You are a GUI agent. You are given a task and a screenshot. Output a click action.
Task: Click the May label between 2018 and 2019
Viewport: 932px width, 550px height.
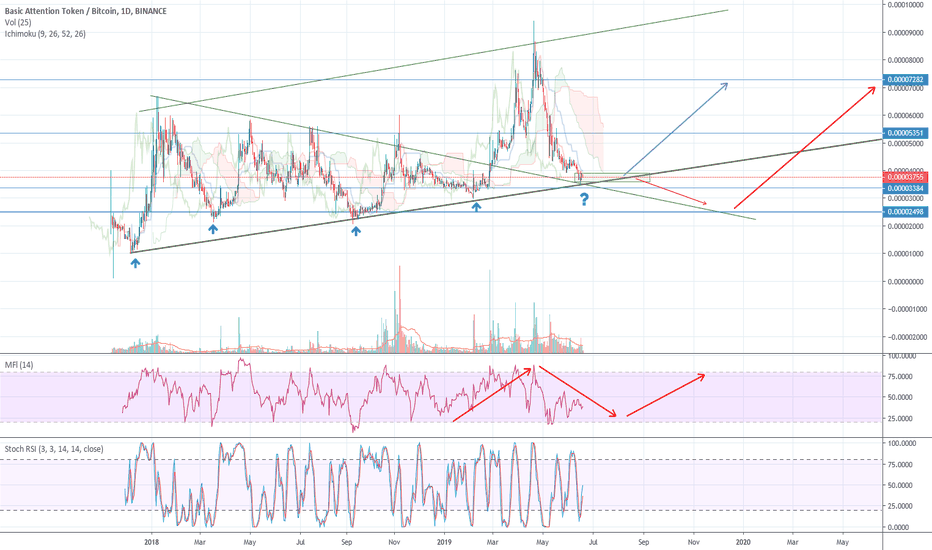coord(250,542)
